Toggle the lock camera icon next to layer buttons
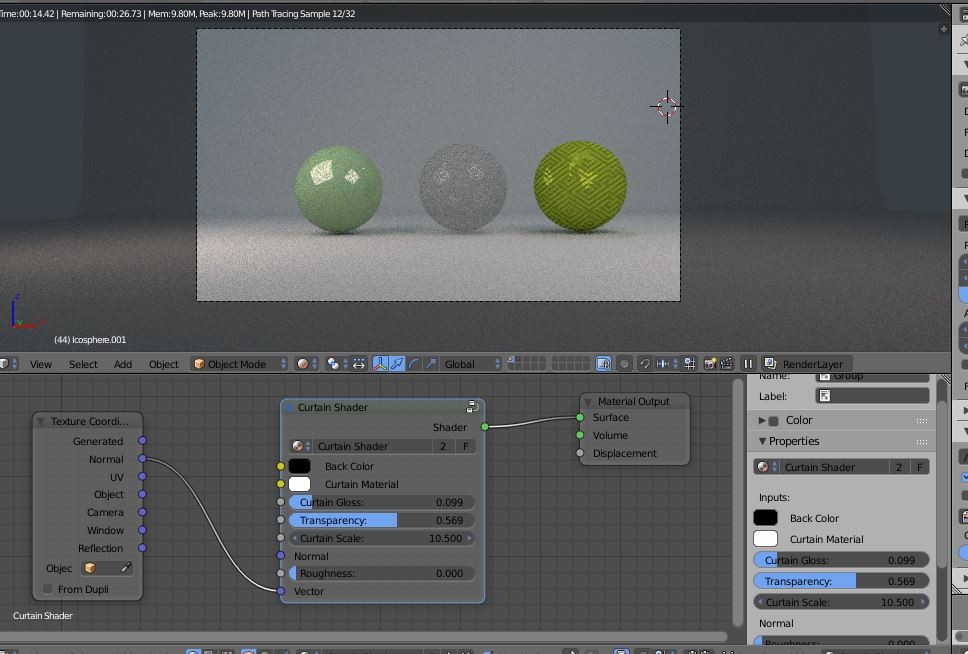Viewport: 968px width, 654px height. tap(603, 364)
